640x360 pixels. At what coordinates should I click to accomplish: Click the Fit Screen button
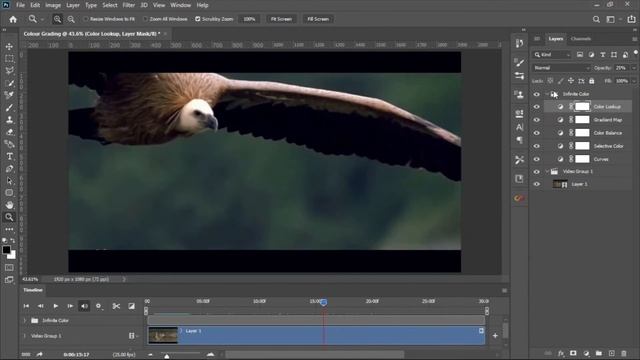coord(281,19)
